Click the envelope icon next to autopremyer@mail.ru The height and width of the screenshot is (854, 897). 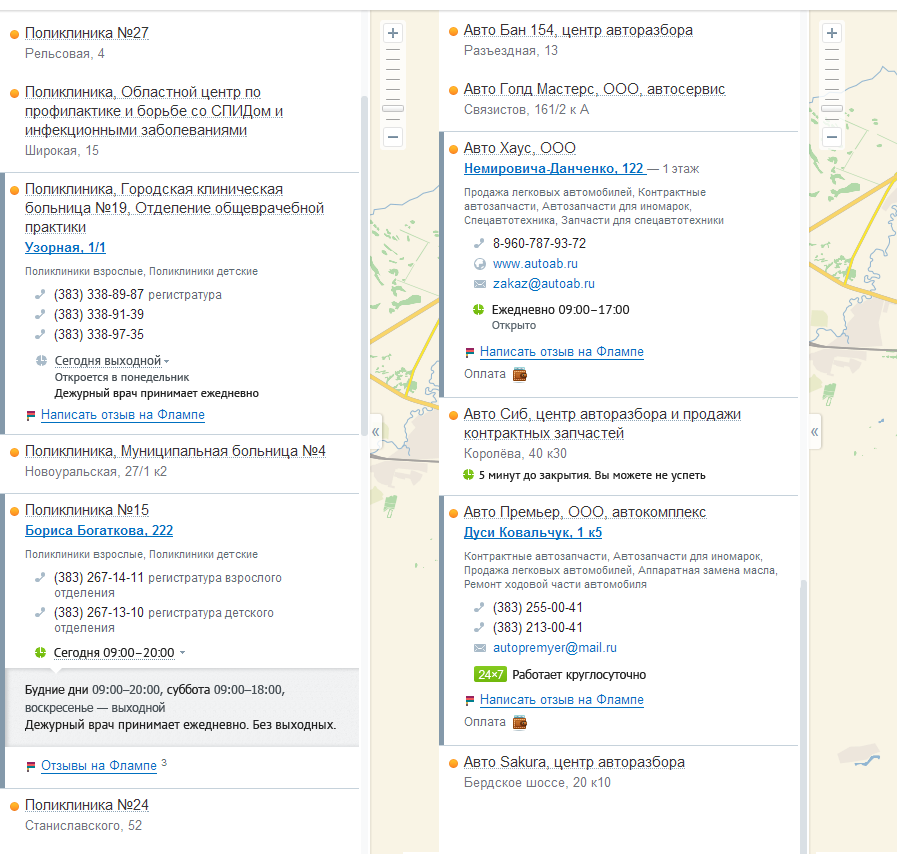[479, 648]
